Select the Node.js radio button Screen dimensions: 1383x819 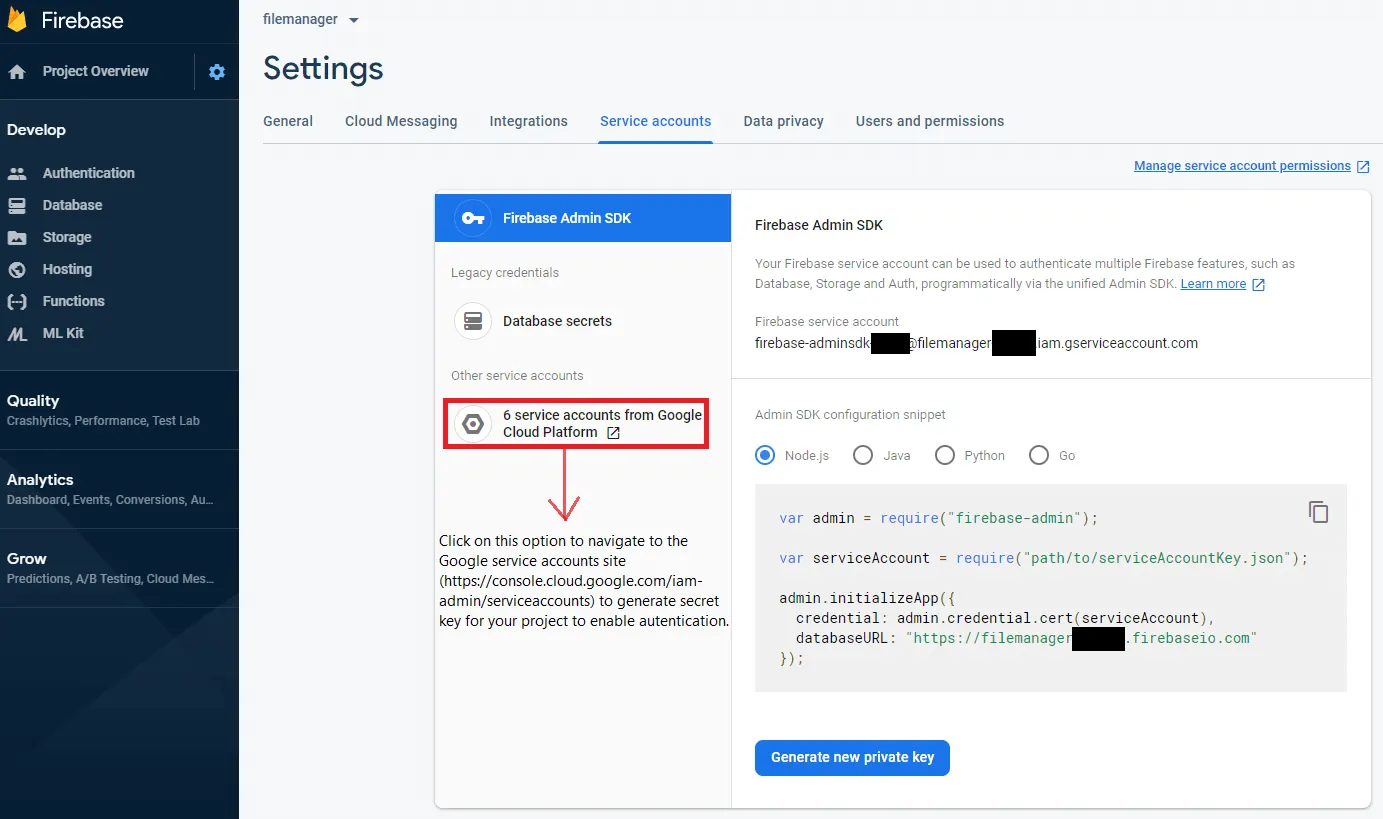point(765,455)
